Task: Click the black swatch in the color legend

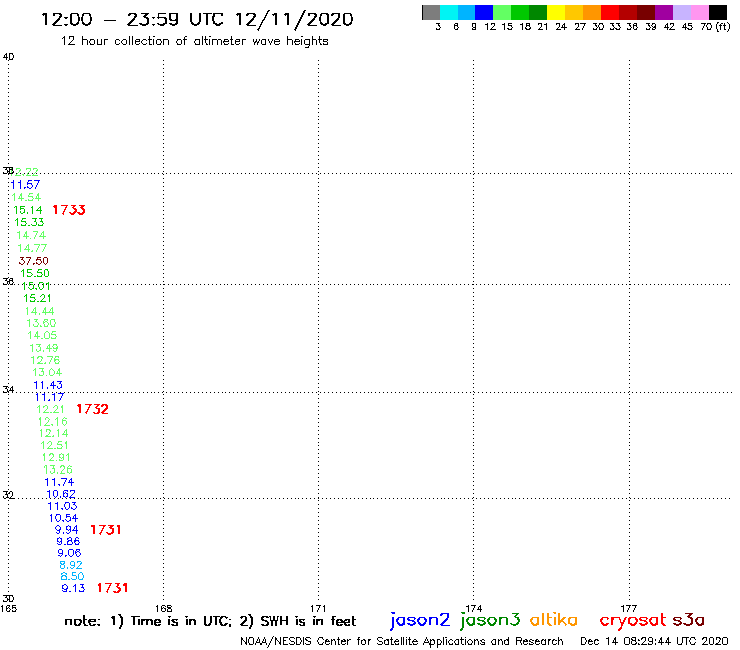Action: tap(717, 12)
